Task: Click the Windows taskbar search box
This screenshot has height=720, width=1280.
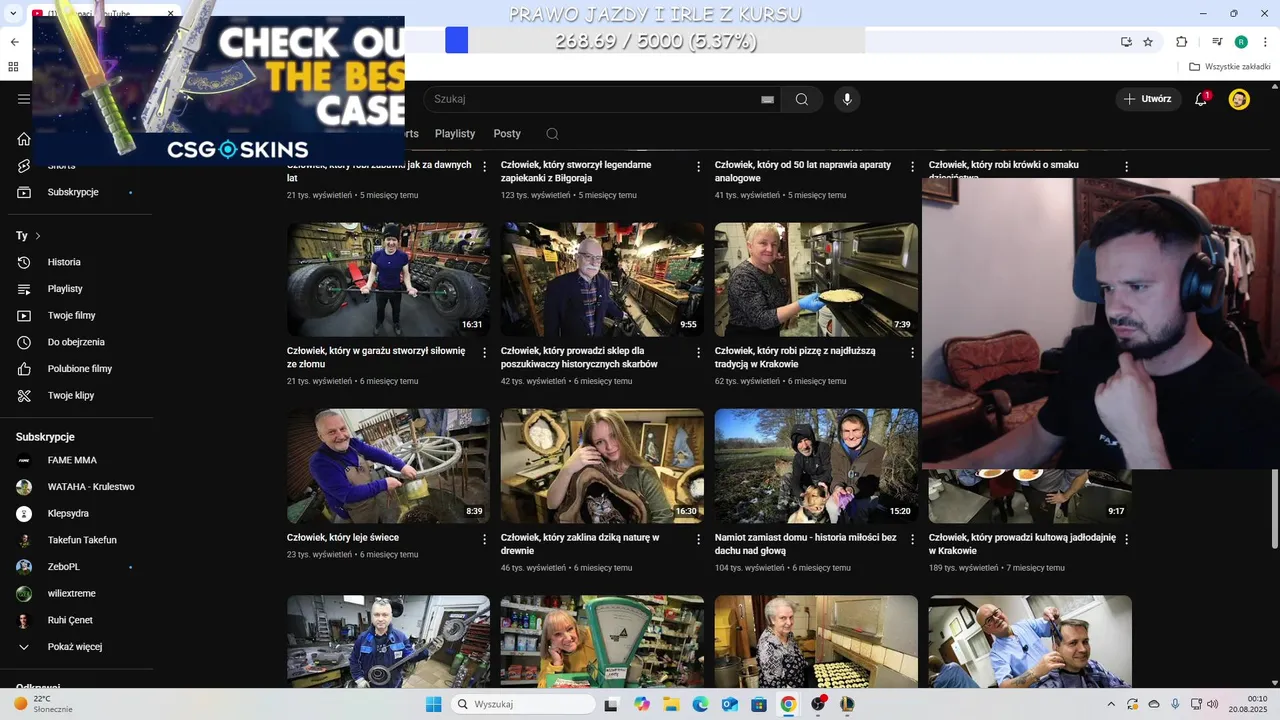Action: (521, 704)
